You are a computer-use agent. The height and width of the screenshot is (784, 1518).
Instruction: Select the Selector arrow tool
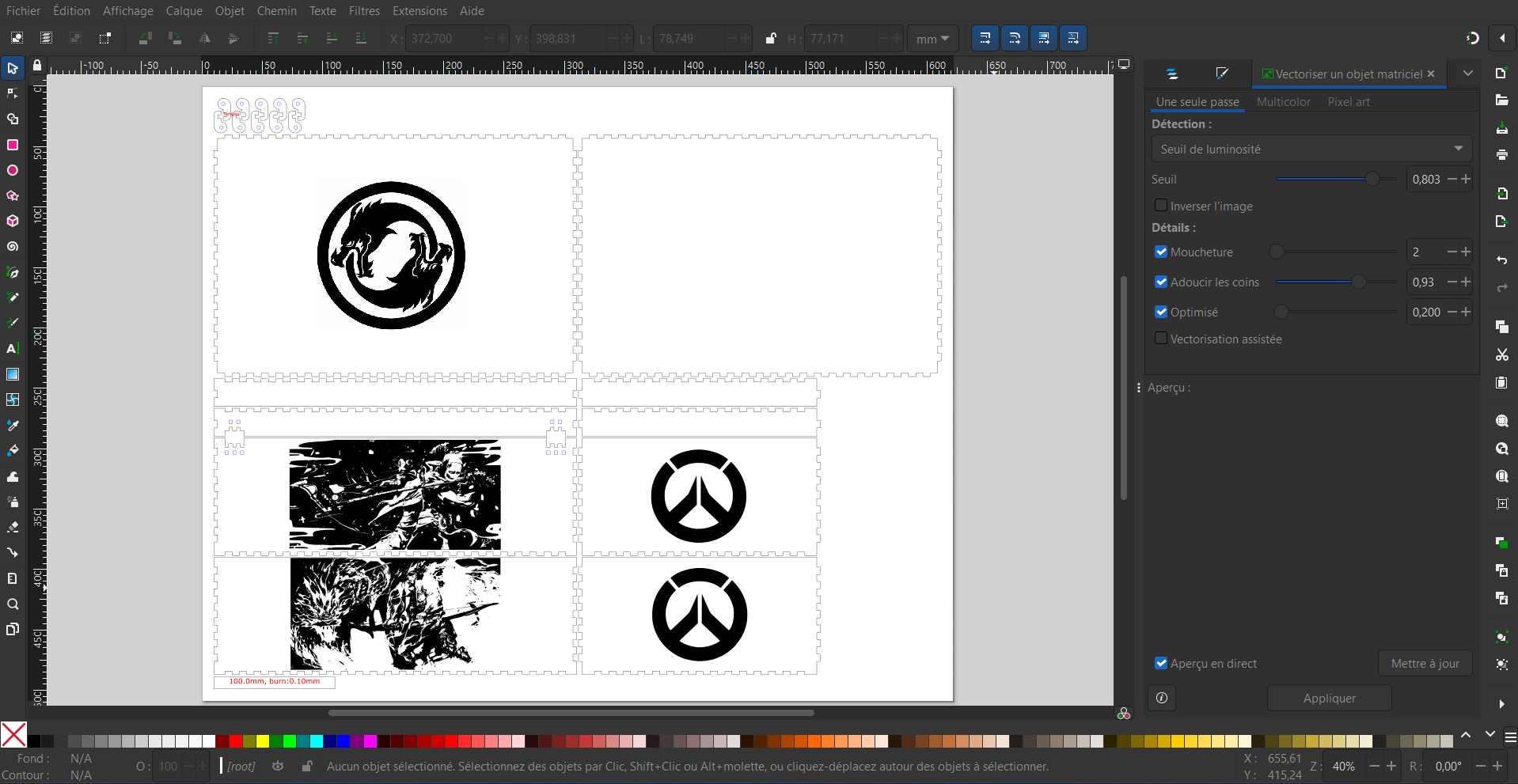(x=13, y=68)
